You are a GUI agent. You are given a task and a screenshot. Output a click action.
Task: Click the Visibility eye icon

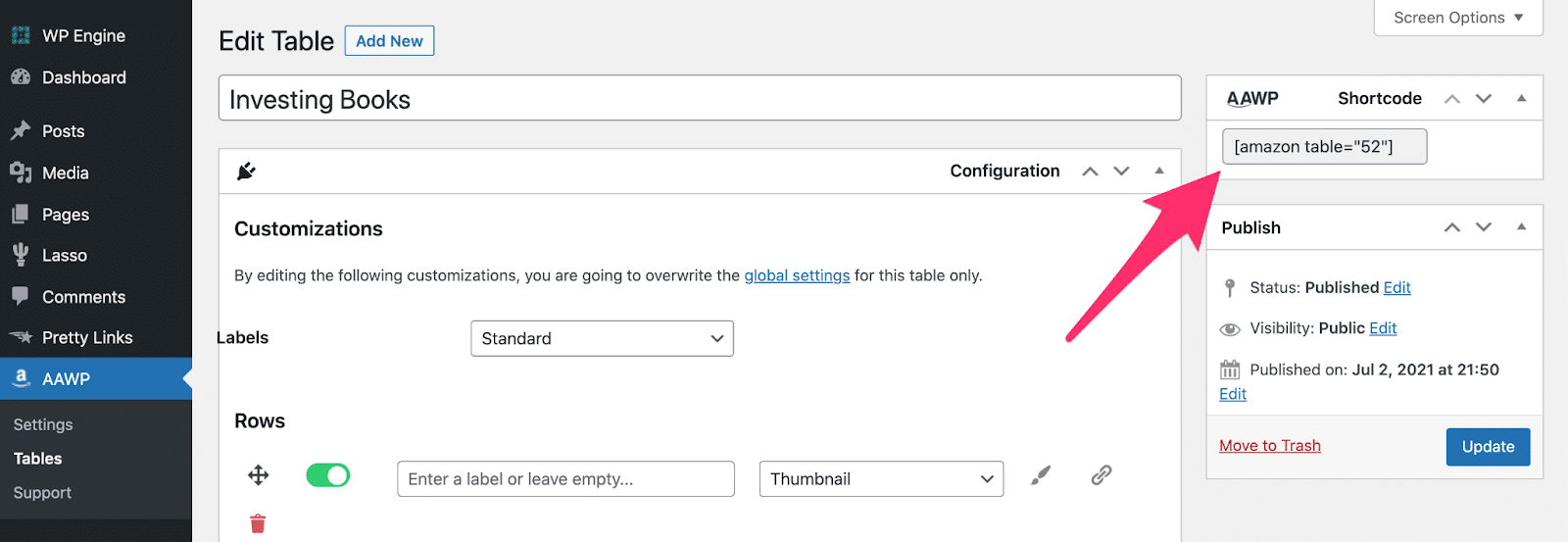coord(1230,329)
